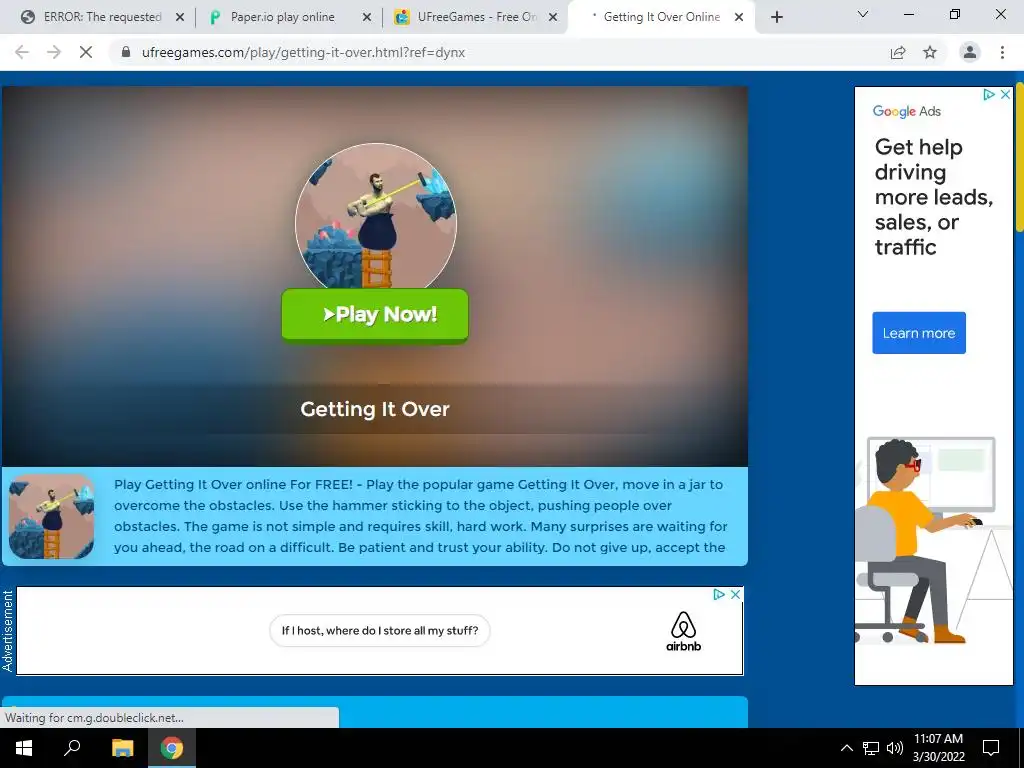Select the Getting It Over Online tab
The width and height of the screenshot is (1024, 768).
coord(661,17)
